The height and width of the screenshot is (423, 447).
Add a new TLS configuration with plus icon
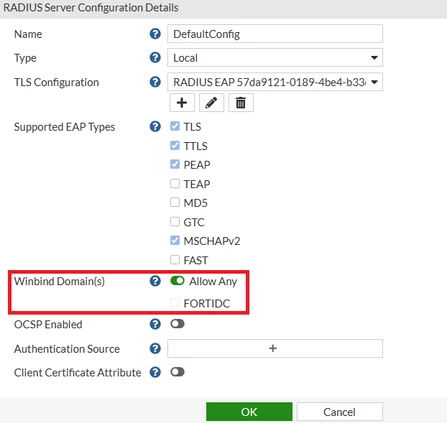coord(182,103)
